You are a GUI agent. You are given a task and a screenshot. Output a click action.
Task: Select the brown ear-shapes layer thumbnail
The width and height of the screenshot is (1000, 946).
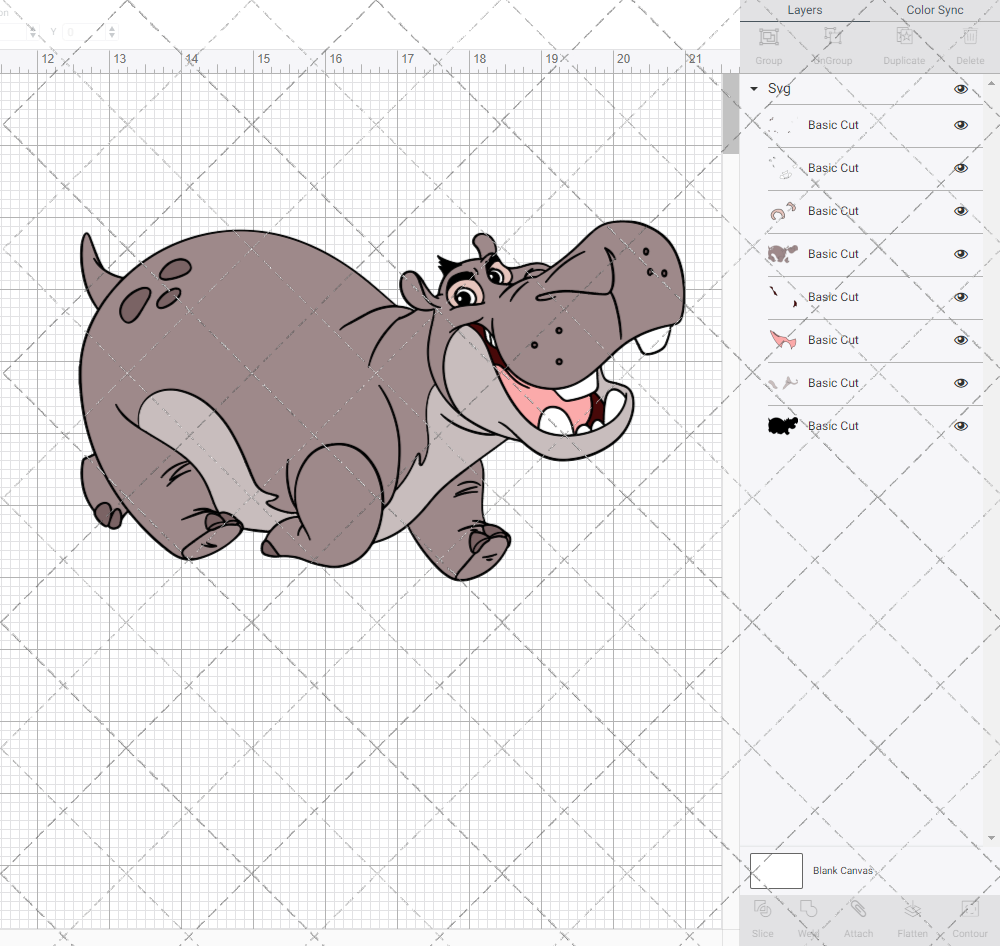coord(783,211)
